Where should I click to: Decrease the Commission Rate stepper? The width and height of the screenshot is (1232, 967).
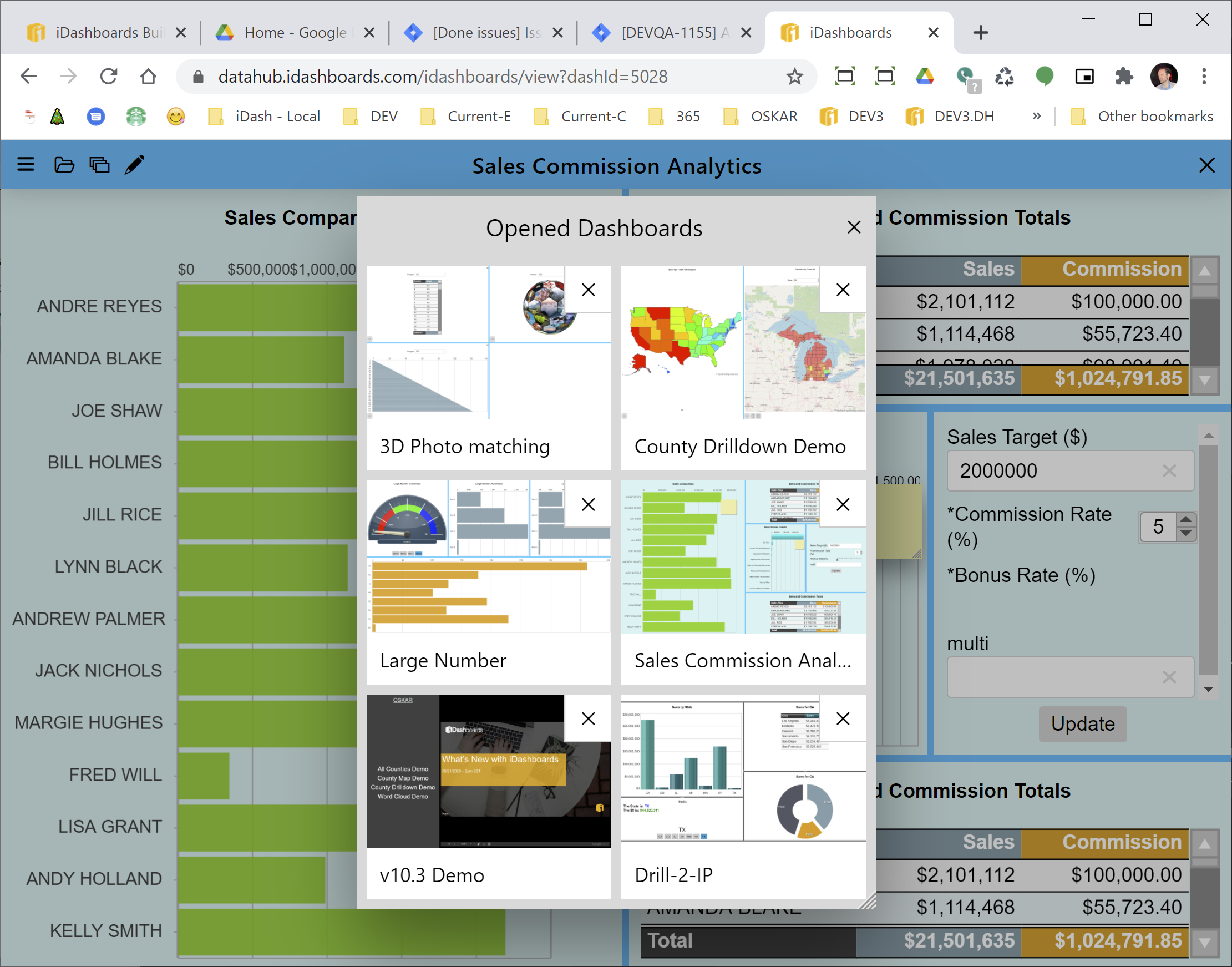(x=1185, y=534)
